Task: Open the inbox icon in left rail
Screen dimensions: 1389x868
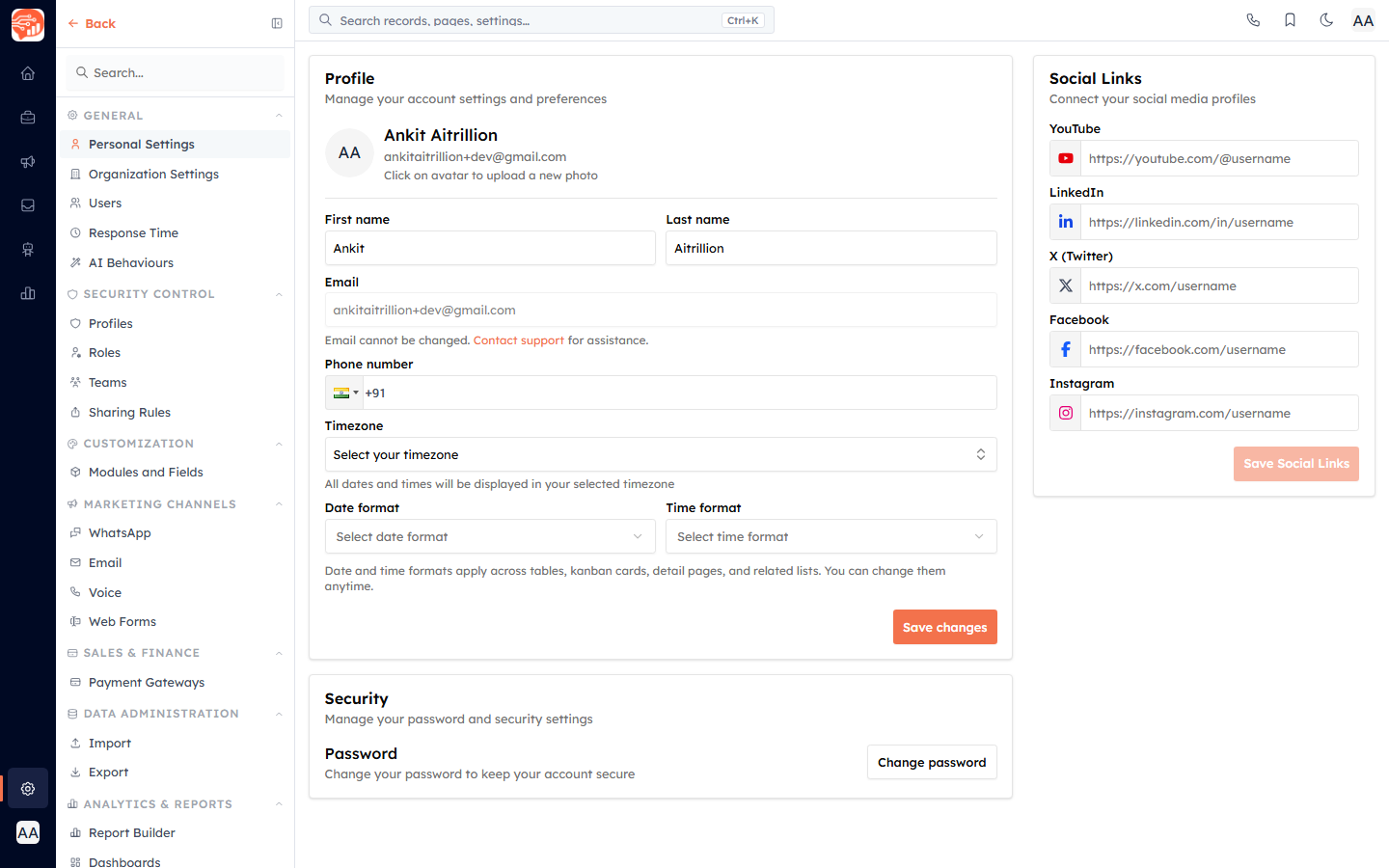Action: (28, 205)
